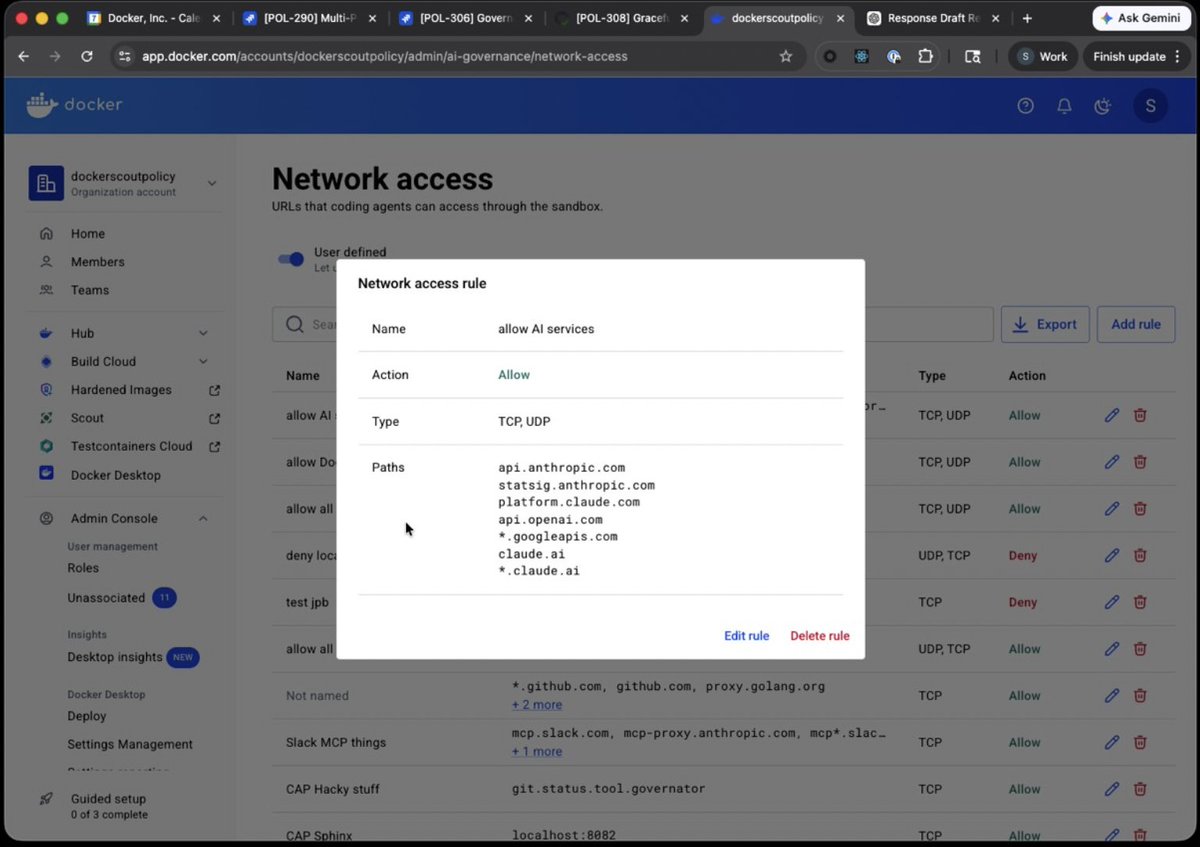This screenshot has width=1200, height=847.
Task: Close the POL-306 Govern browser tab
Action: pos(528,18)
